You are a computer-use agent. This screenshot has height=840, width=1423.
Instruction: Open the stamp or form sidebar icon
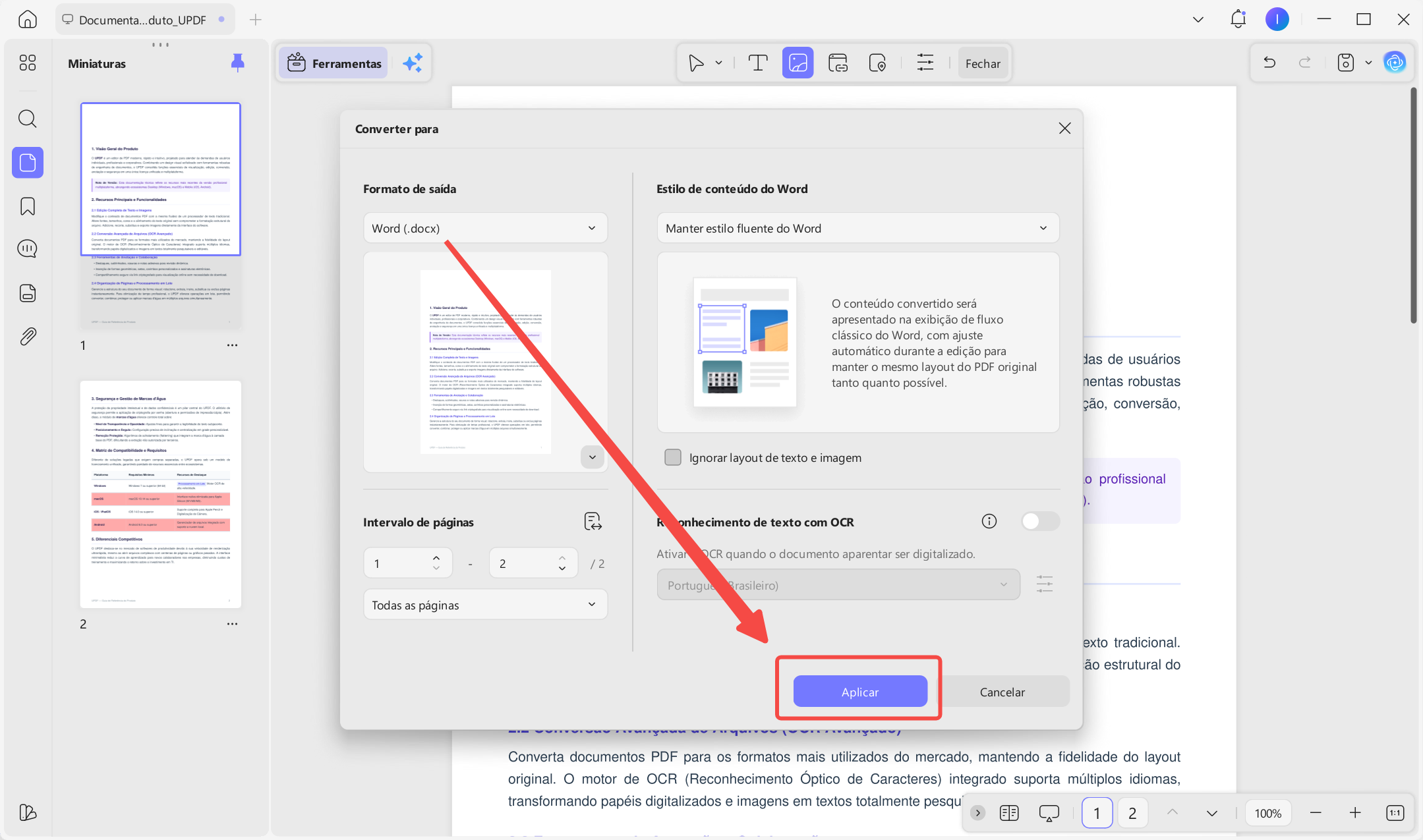(27, 293)
